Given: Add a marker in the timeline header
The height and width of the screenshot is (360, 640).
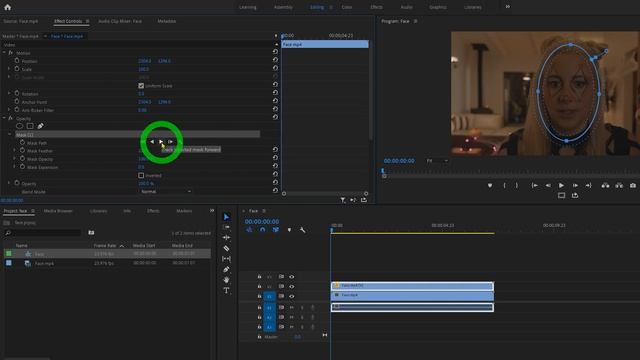Looking at the screenshot, I should (x=289, y=230).
